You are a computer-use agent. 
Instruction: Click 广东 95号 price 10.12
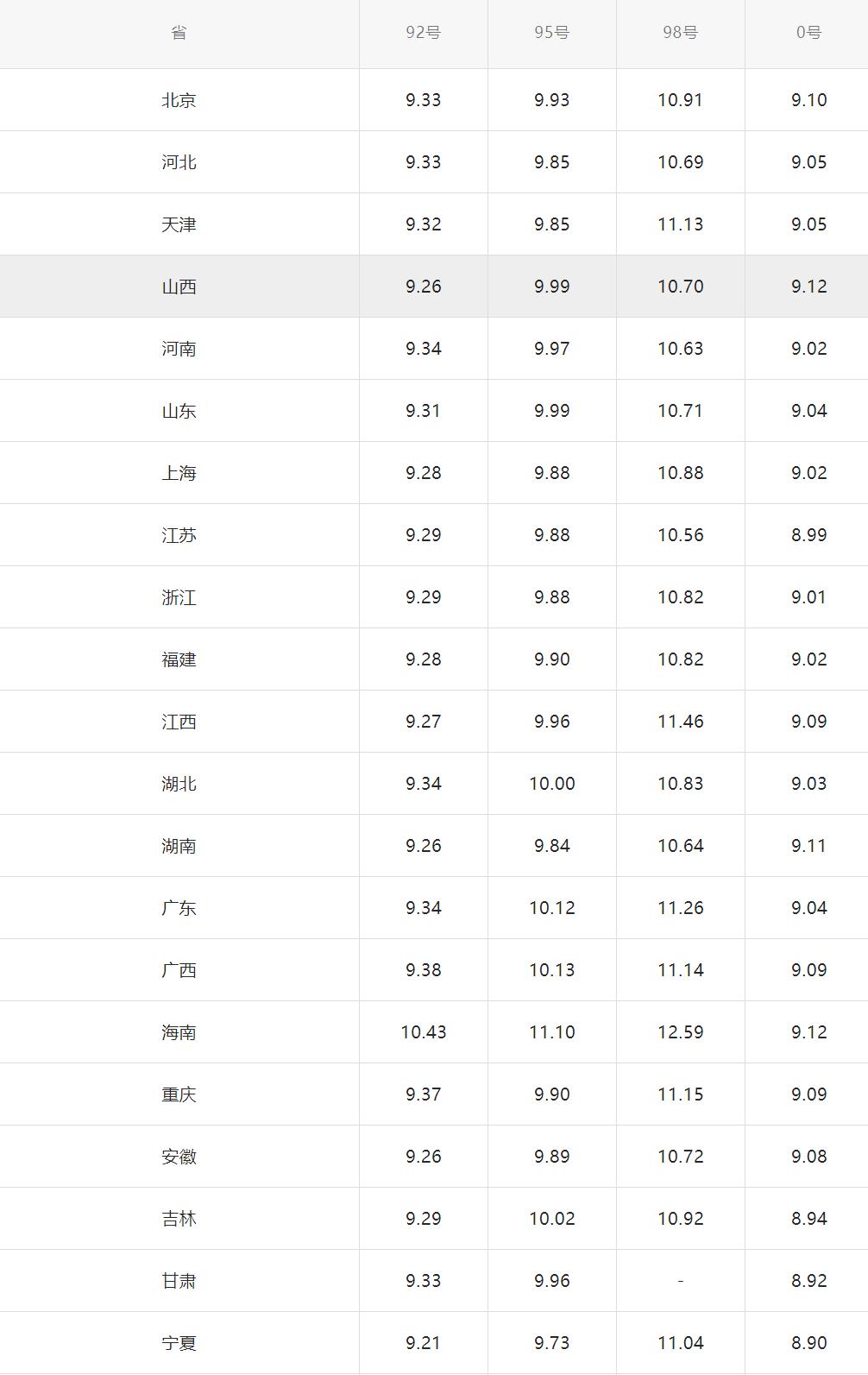[552, 908]
